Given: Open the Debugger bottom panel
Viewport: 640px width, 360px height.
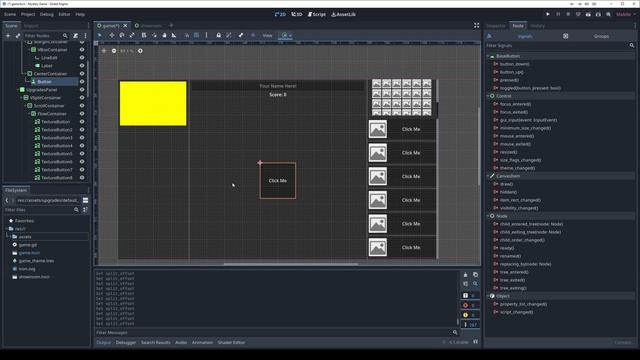Looking at the screenshot, I should (x=126, y=343).
